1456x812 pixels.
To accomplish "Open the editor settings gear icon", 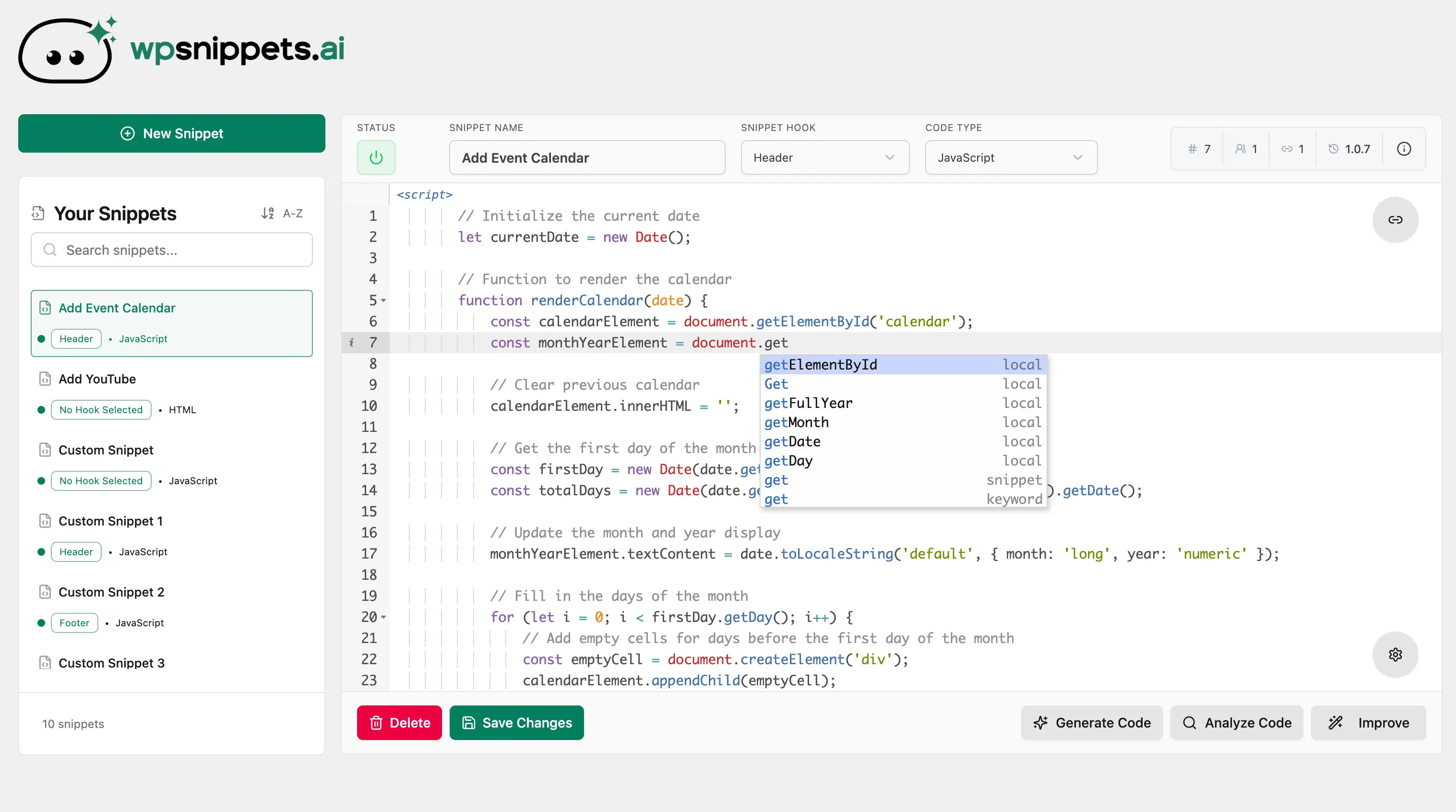I will [1395, 654].
